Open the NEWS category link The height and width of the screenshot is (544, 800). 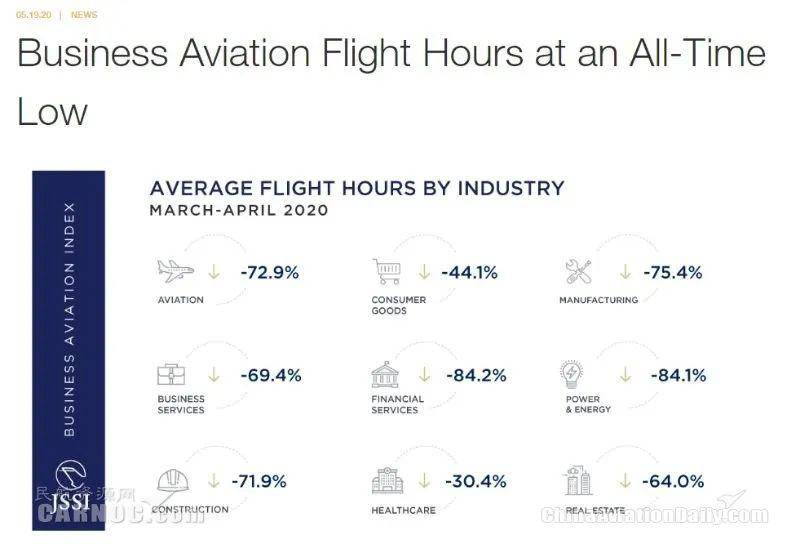tap(84, 15)
